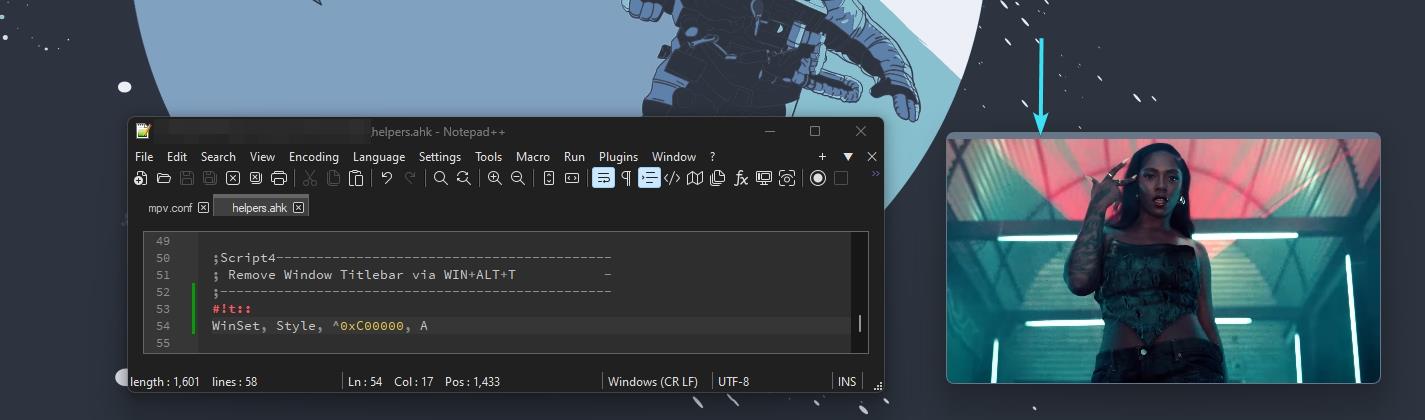
Task: Click the #!t:: hotkey line
Action: pyautogui.click(x=231, y=309)
